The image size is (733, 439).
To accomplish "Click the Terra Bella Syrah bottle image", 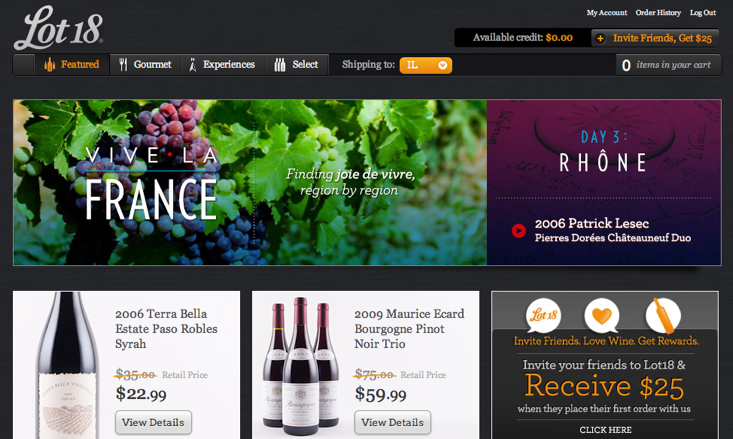I will pos(67,365).
